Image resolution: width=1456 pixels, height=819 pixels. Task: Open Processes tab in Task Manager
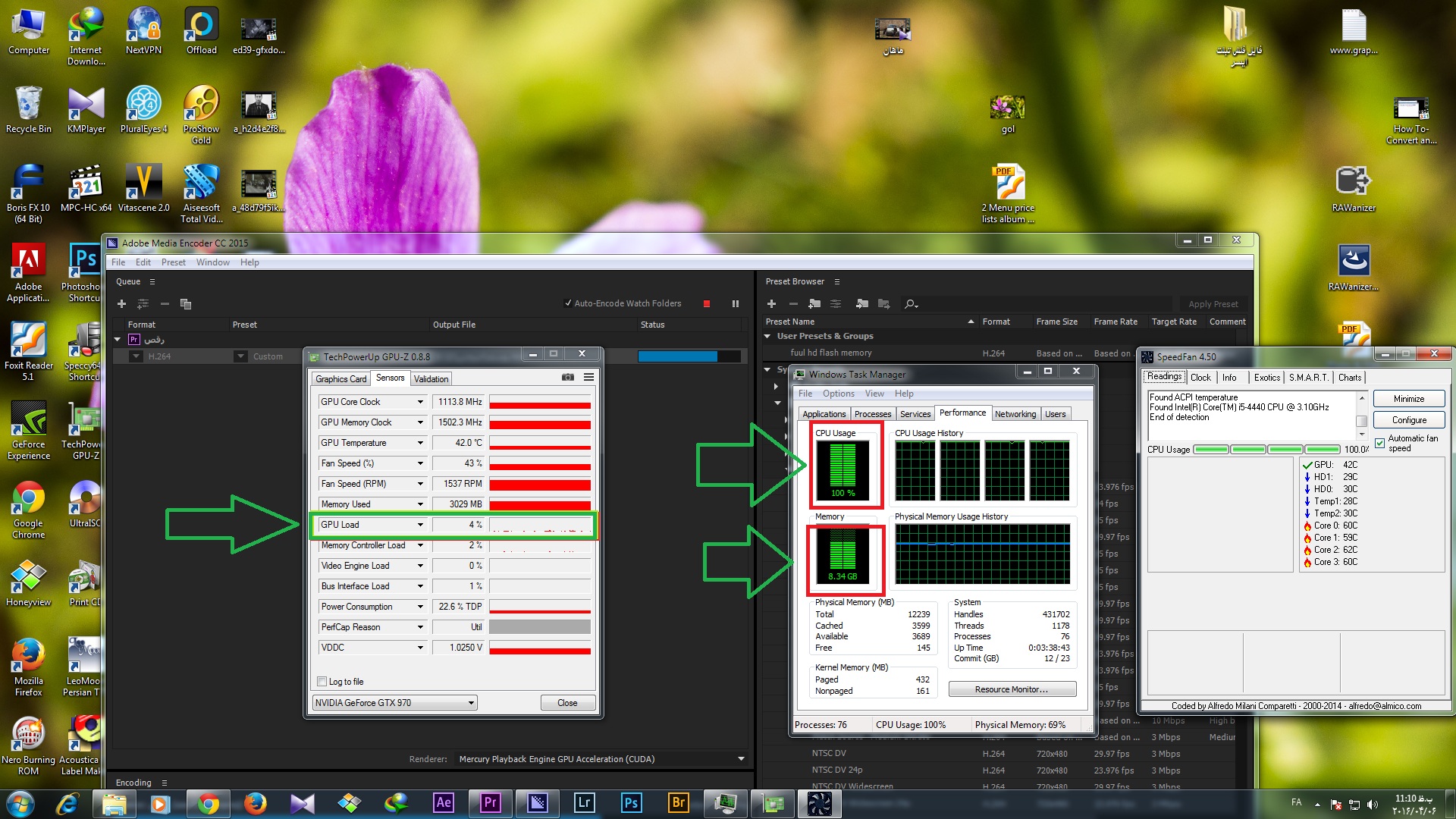point(873,414)
